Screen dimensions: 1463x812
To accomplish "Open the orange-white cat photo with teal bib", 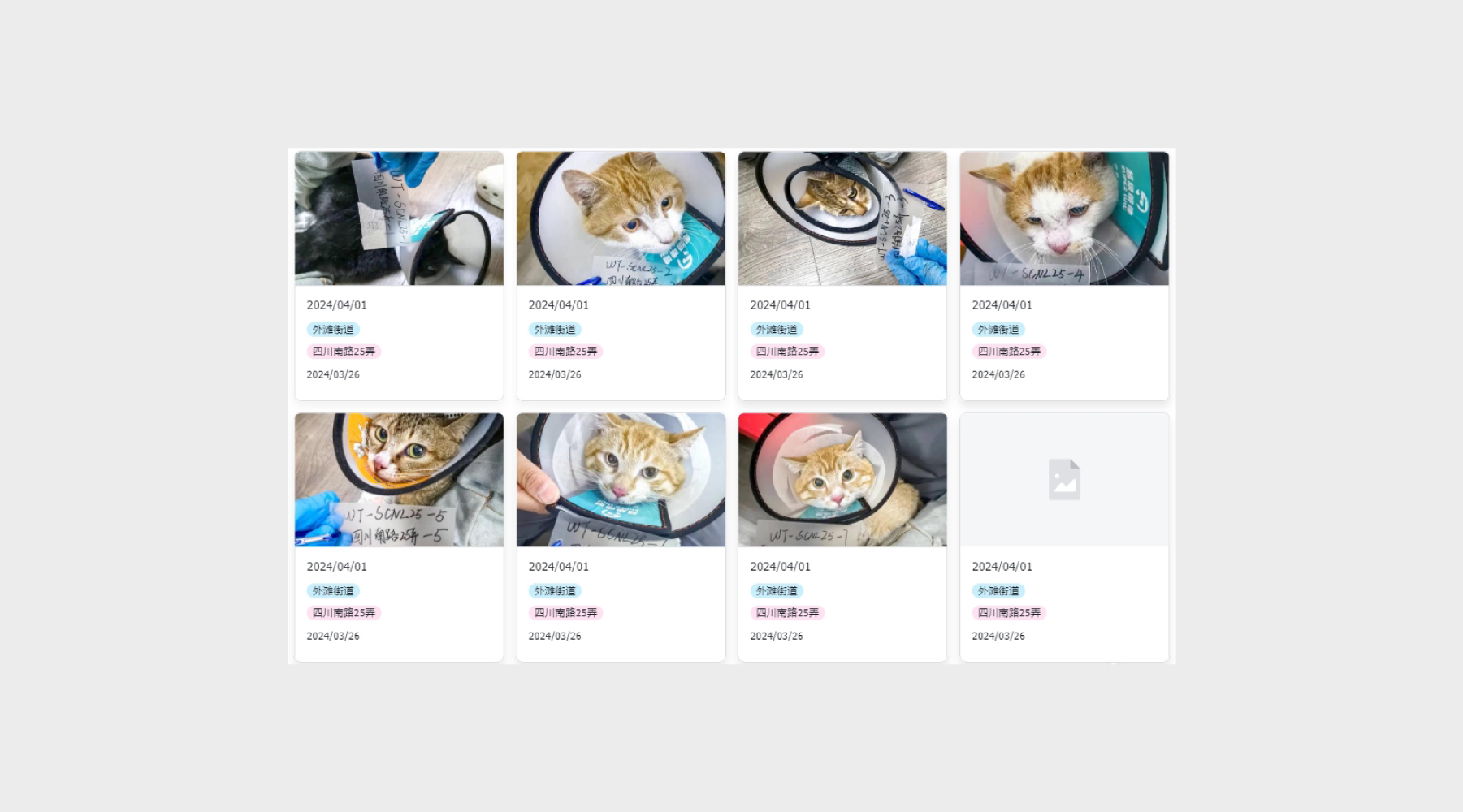I will click(x=621, y=218).
